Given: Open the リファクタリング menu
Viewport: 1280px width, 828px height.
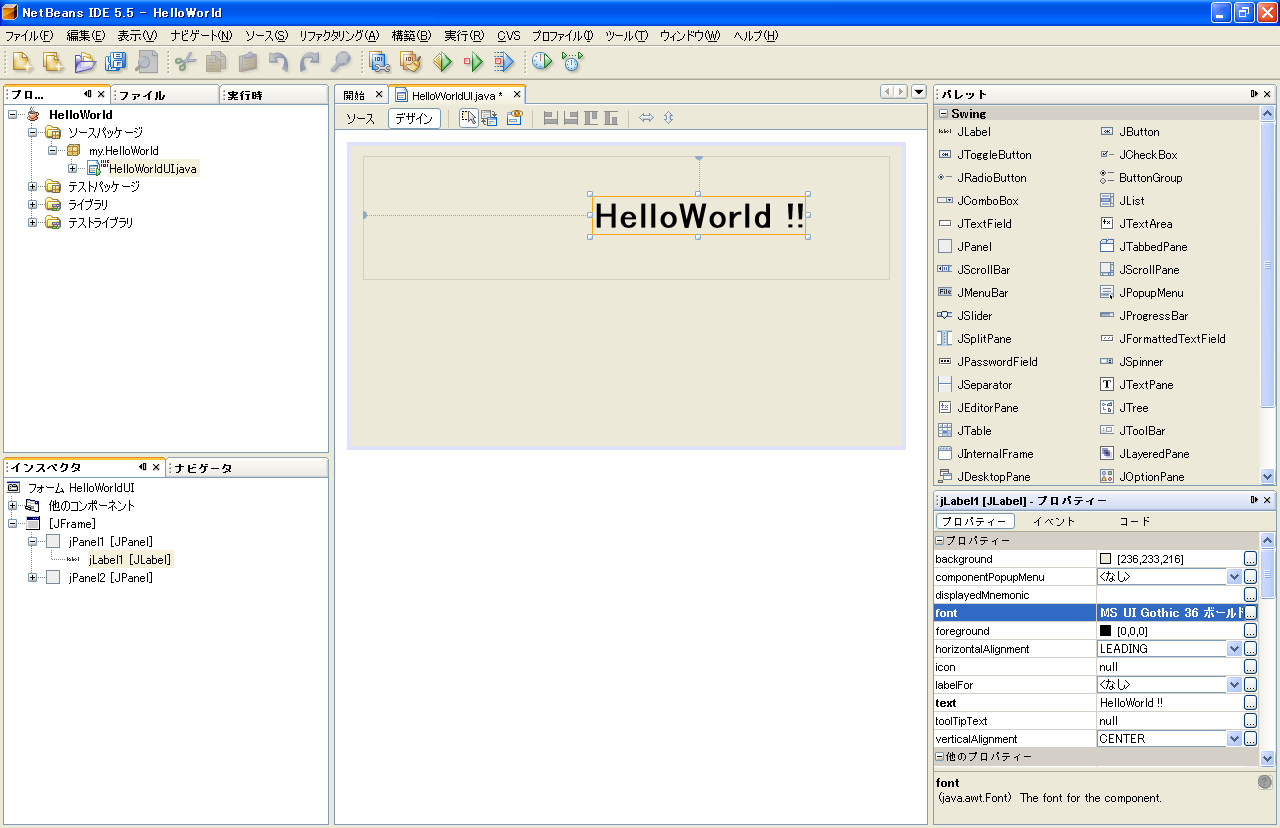Looking at the screenshot, I should [338, 36].
